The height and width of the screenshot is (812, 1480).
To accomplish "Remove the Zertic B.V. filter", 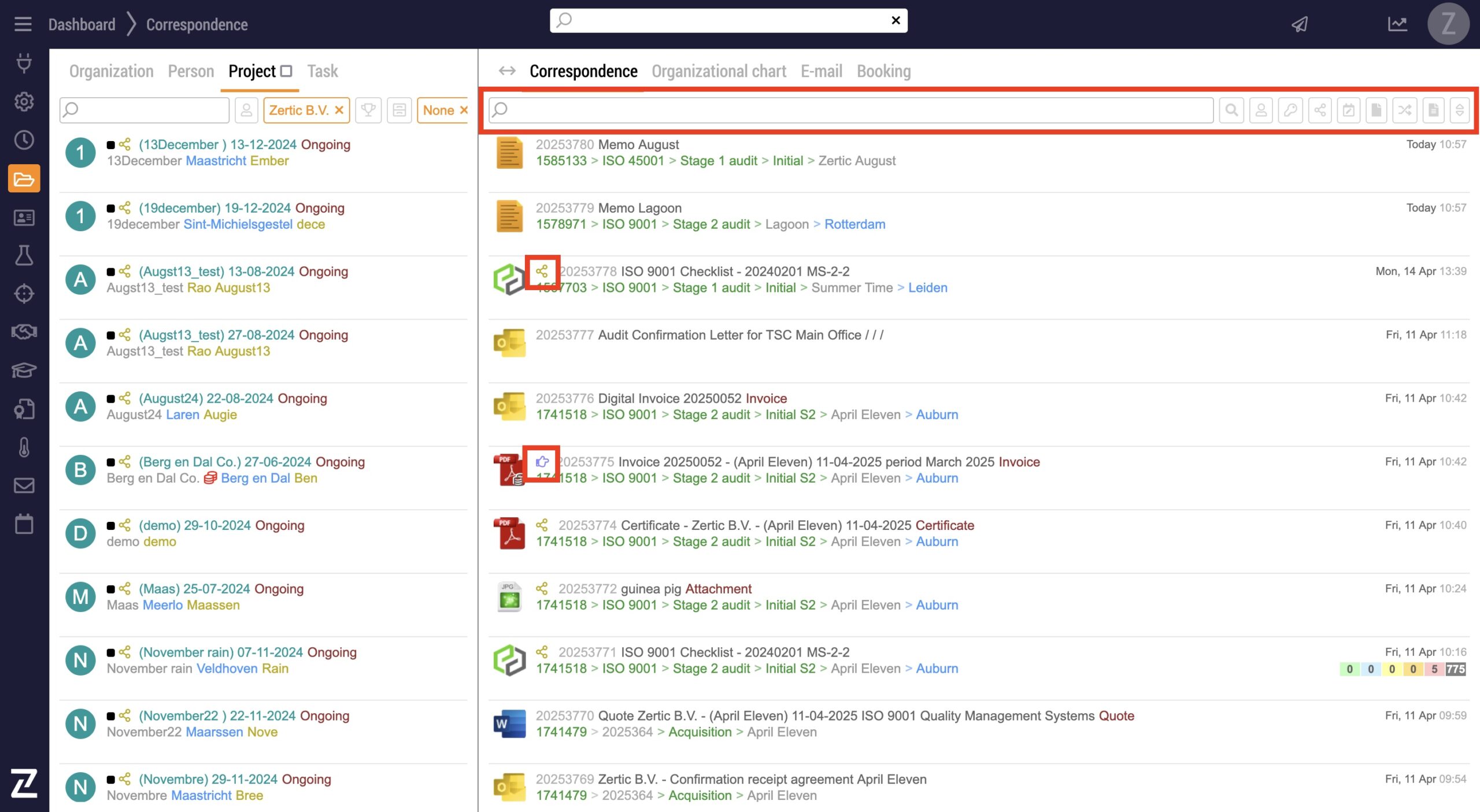I will [339, 110].
